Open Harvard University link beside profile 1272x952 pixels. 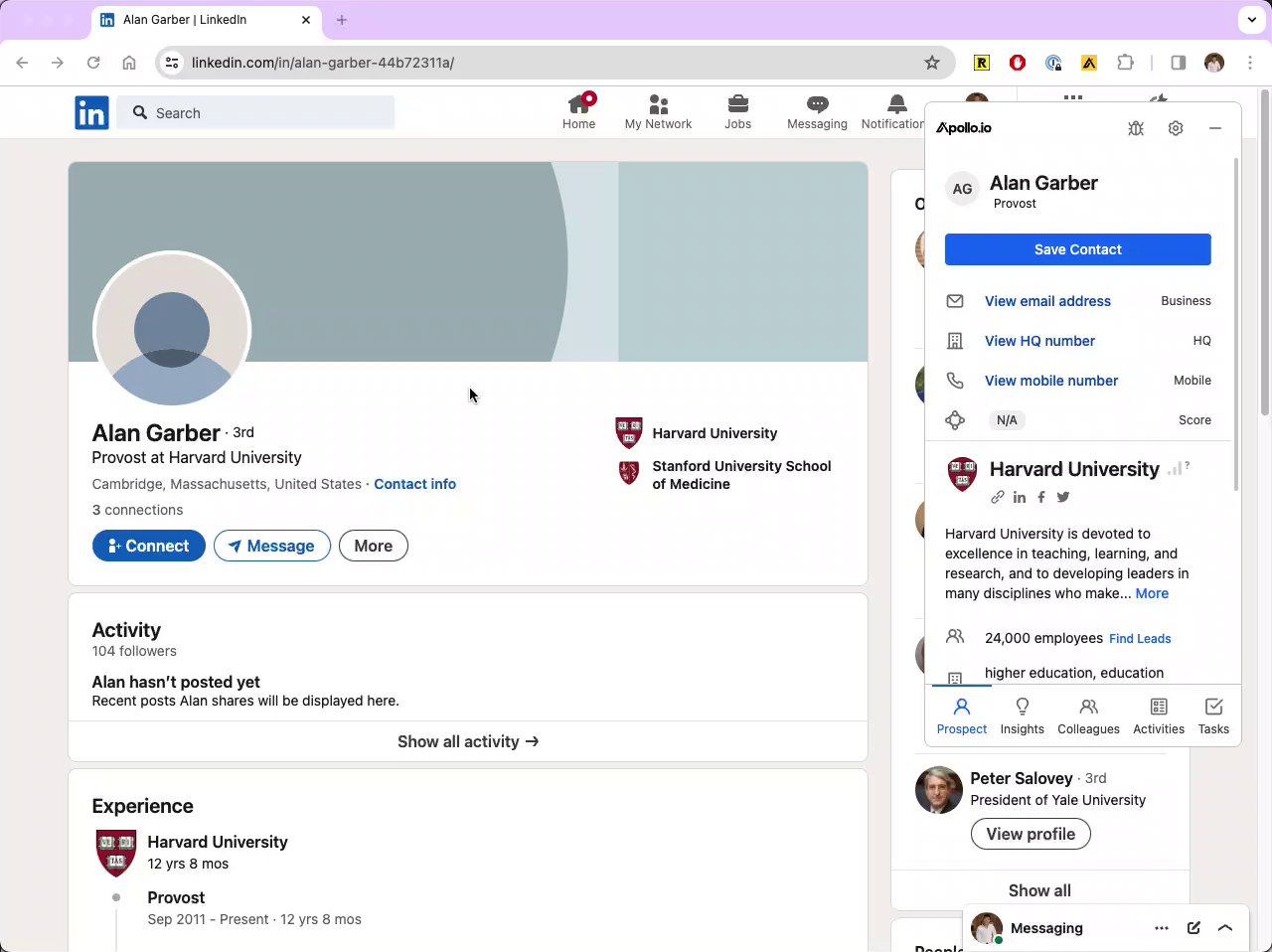click(697, 433)
